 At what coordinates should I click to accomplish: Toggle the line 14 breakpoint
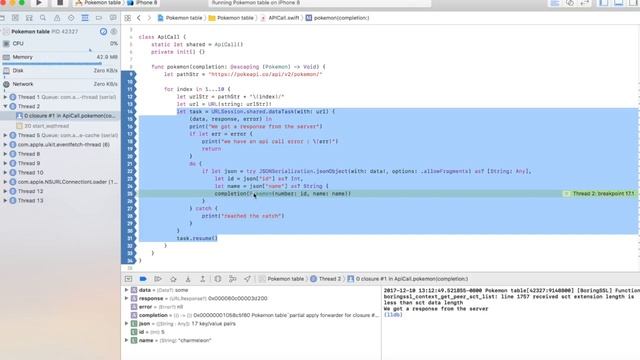pyautogui.click(x=129, y=111)
